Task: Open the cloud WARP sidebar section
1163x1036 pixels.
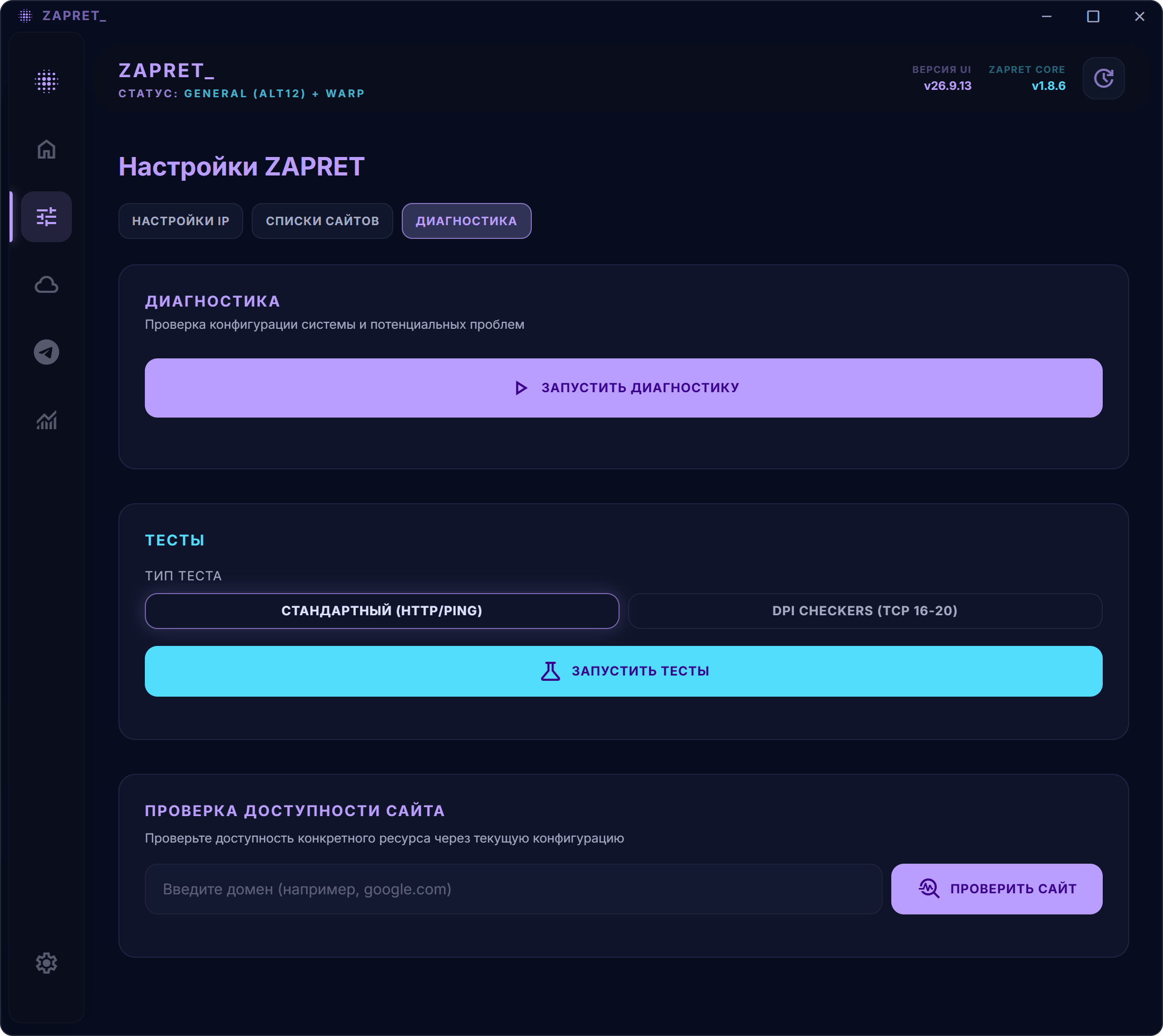Action: click(46, 284)
